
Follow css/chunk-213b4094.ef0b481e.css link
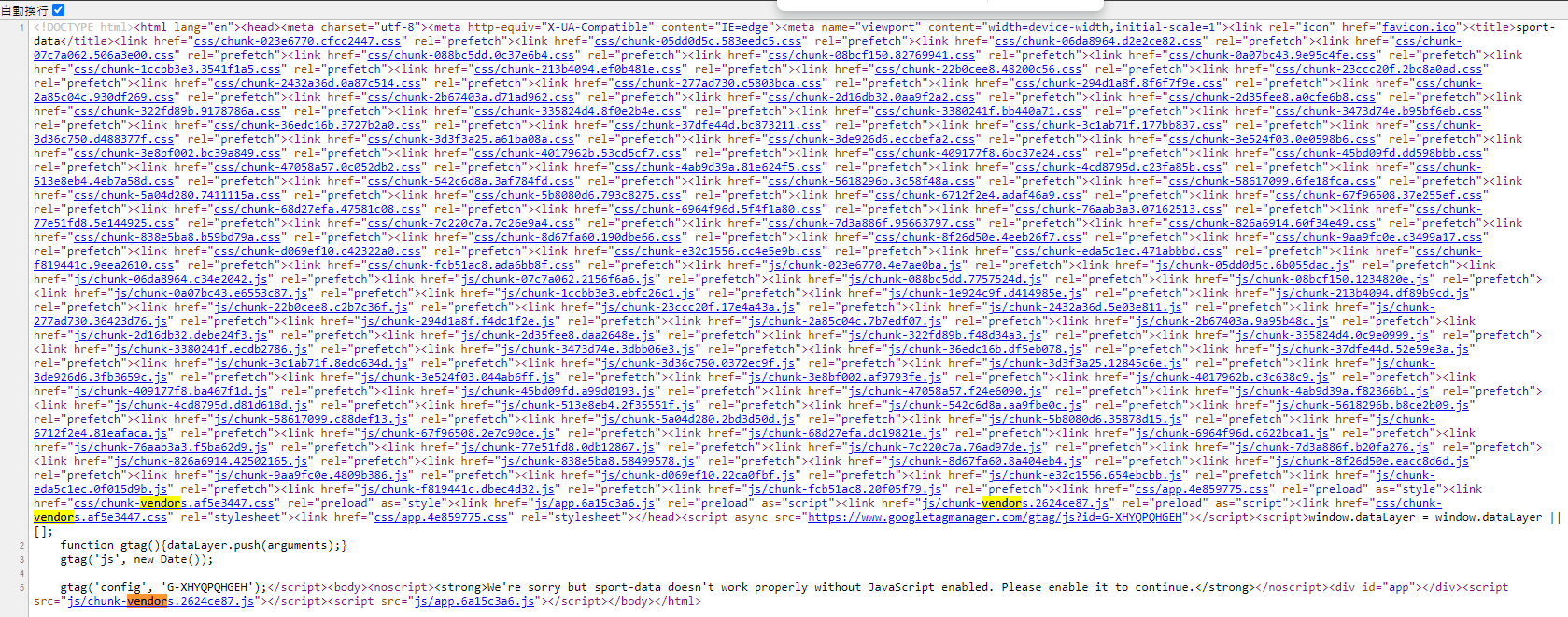pyautogui.click(x=578, y=69)
